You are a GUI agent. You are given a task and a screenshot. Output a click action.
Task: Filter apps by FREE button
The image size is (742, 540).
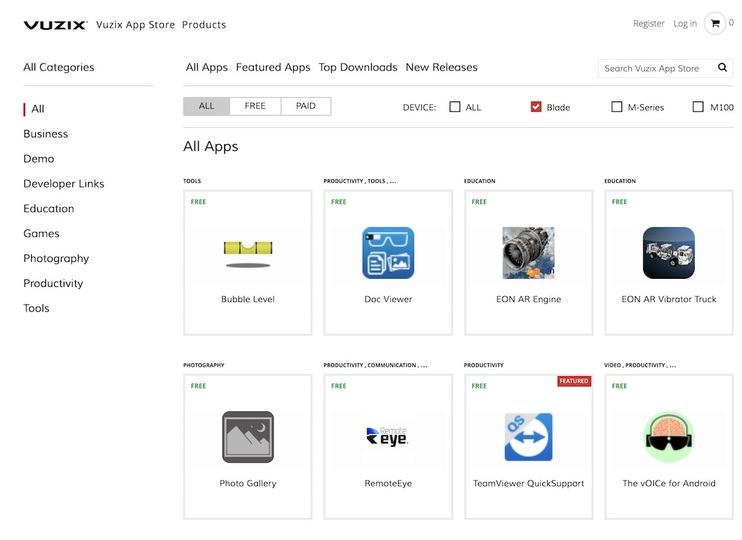point(255,106)
